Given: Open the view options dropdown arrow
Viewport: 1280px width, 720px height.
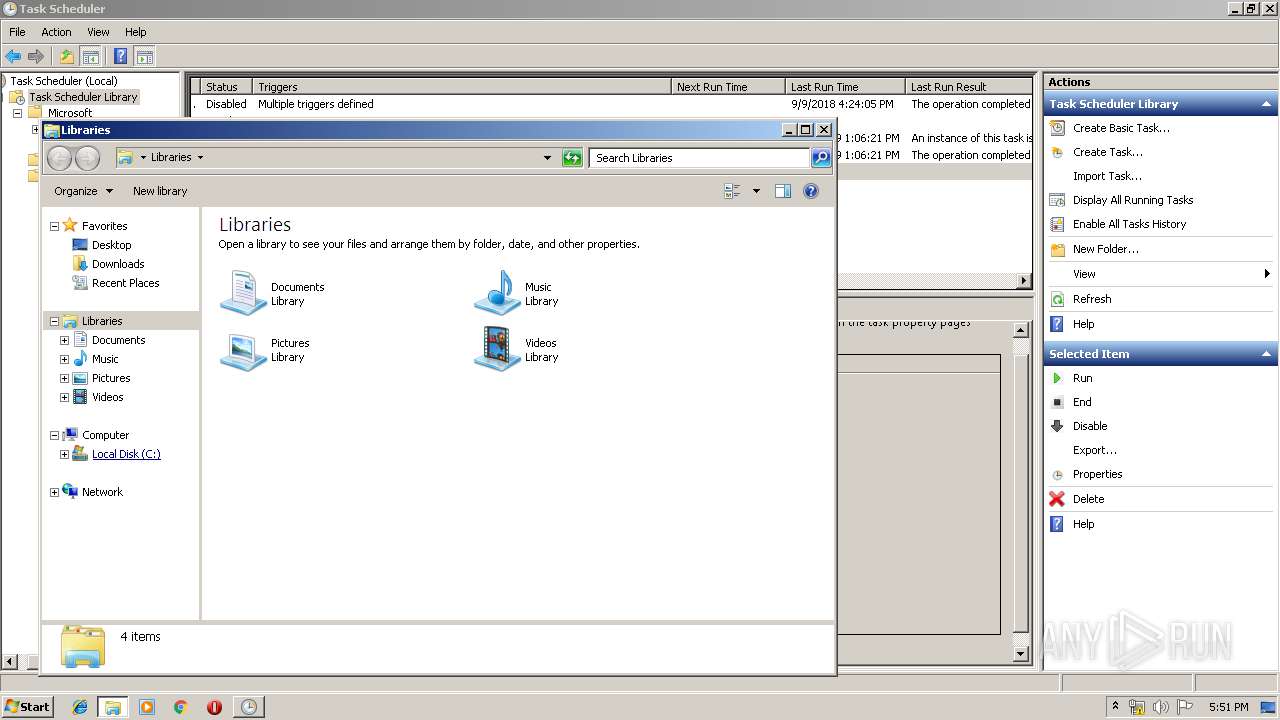Looking at the screenshot, I should [756, 191].
